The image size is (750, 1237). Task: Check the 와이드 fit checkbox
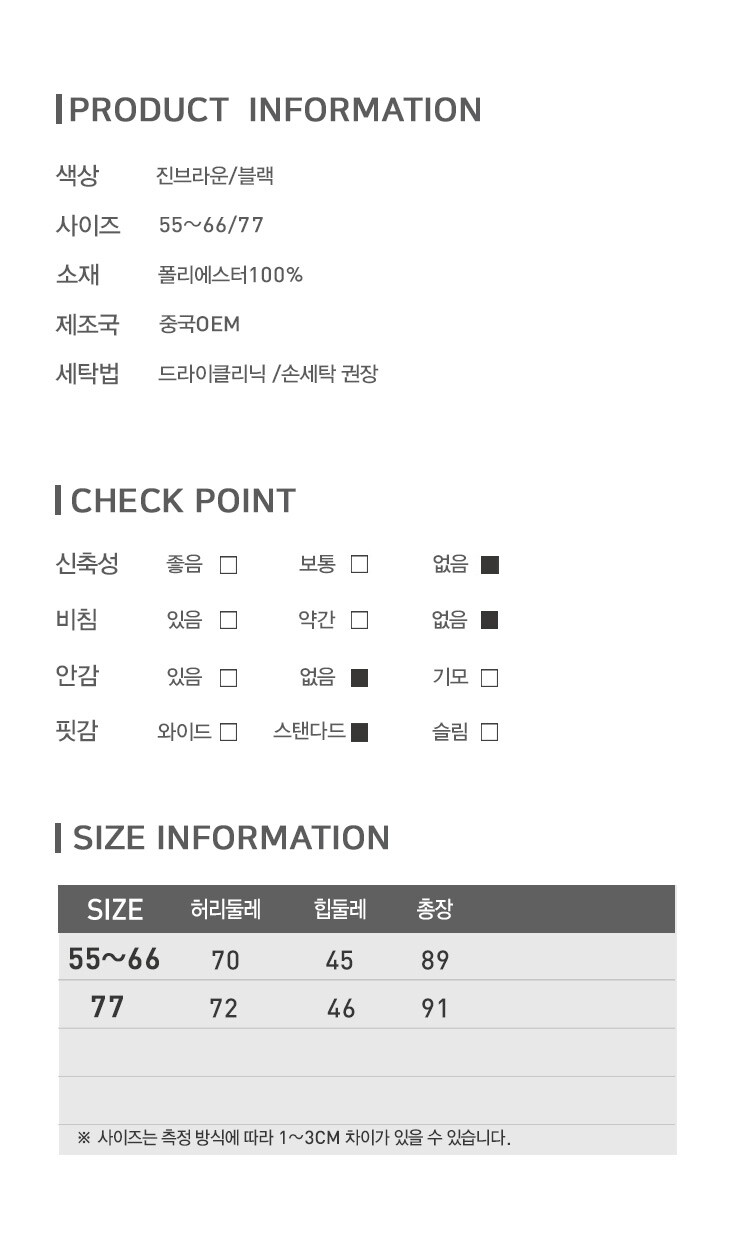[x=228, y=732]
